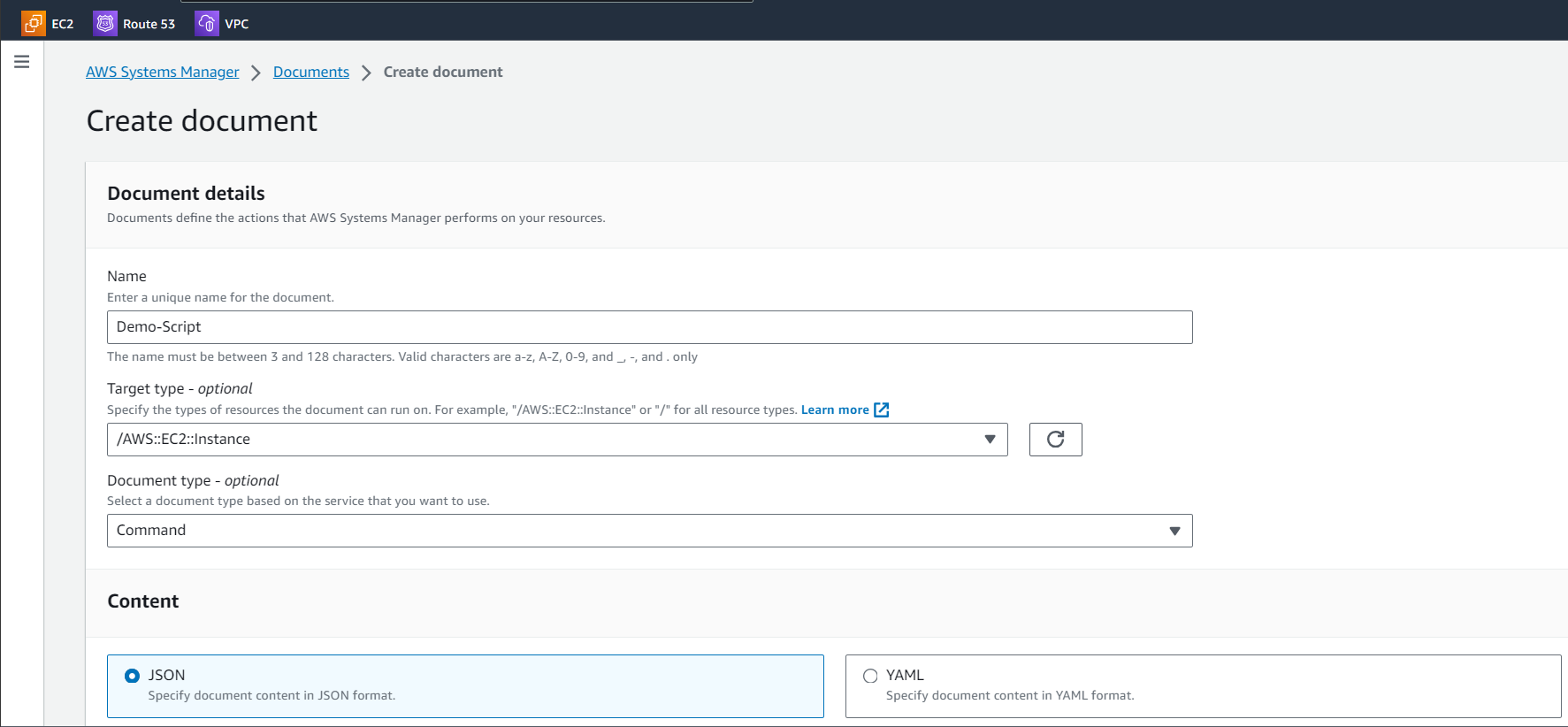
Task: Click the VPC service icon
Action: (207, 24)
